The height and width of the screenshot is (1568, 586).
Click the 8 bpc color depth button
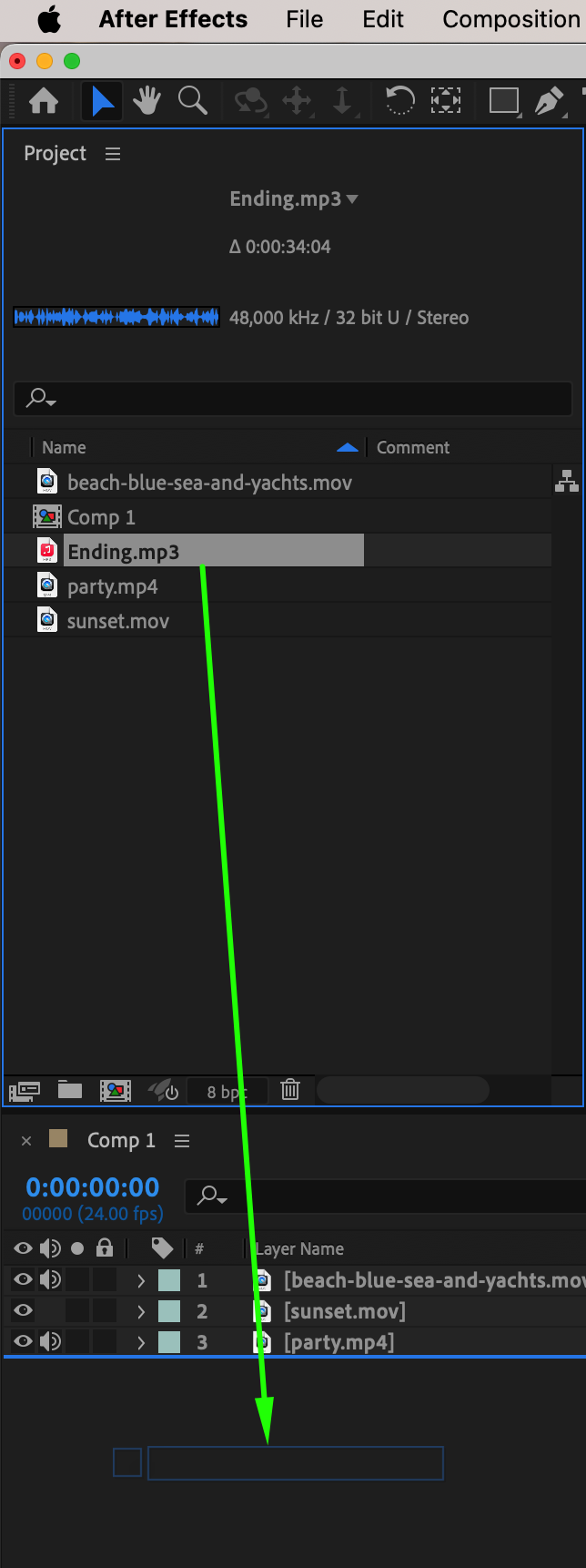(227, 1091)
